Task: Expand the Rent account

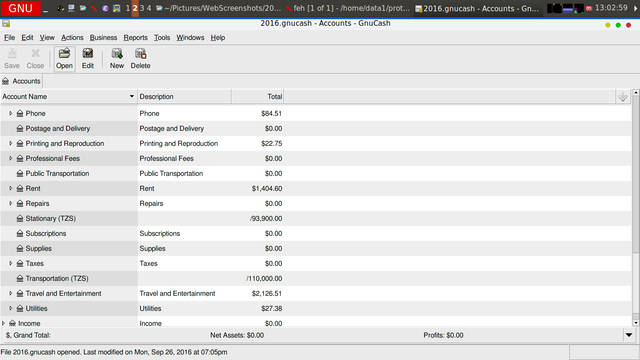Action: click(11, 189)
